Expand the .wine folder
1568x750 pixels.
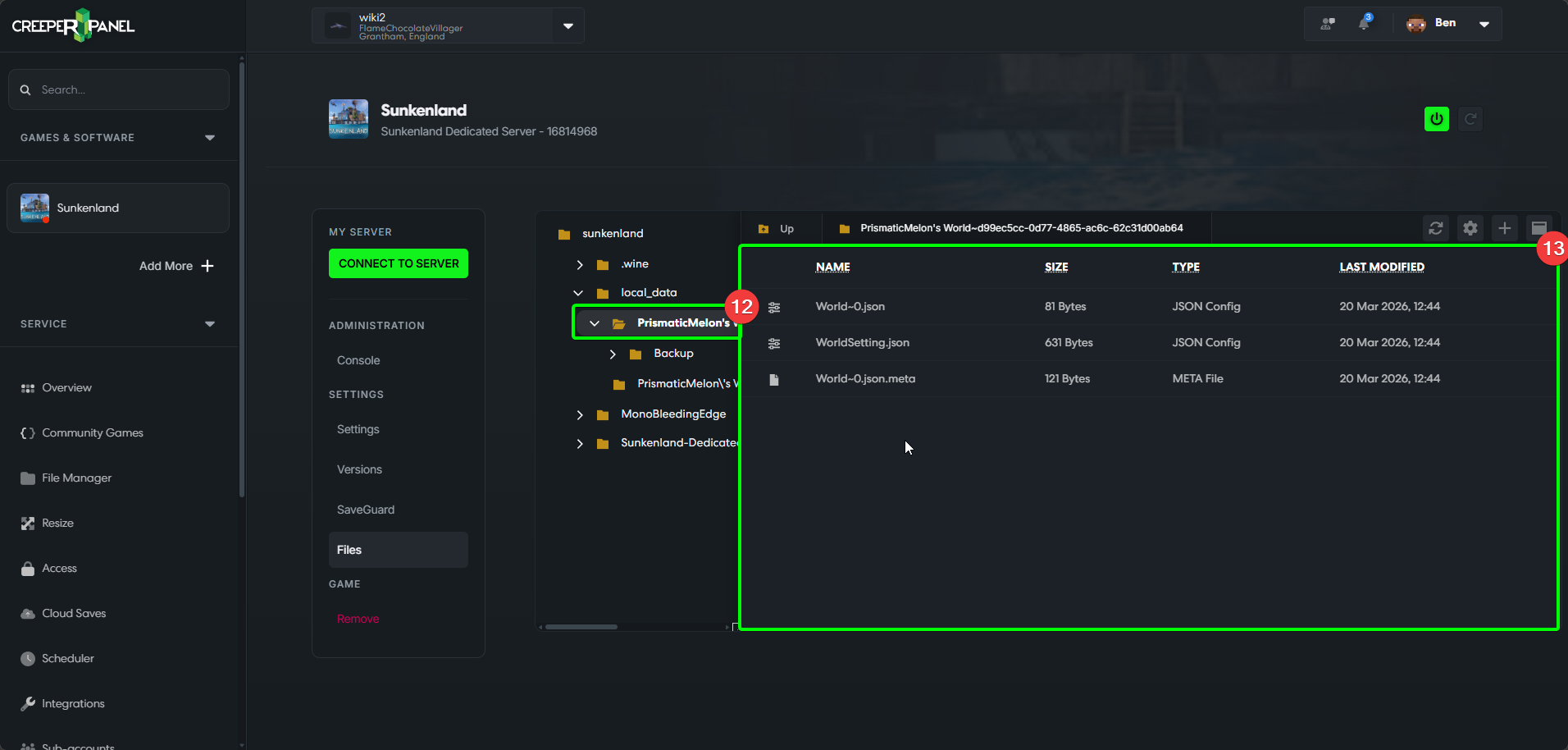(x=580, y=264)
